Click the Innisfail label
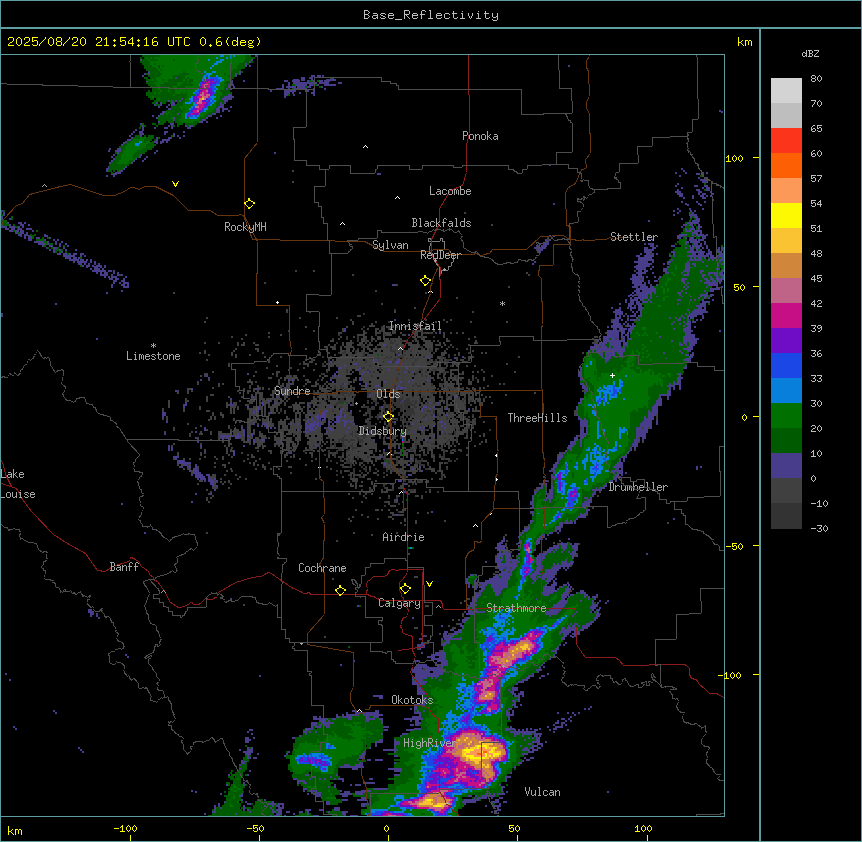Viewport: 862px width, 842px height. [415, 326]
